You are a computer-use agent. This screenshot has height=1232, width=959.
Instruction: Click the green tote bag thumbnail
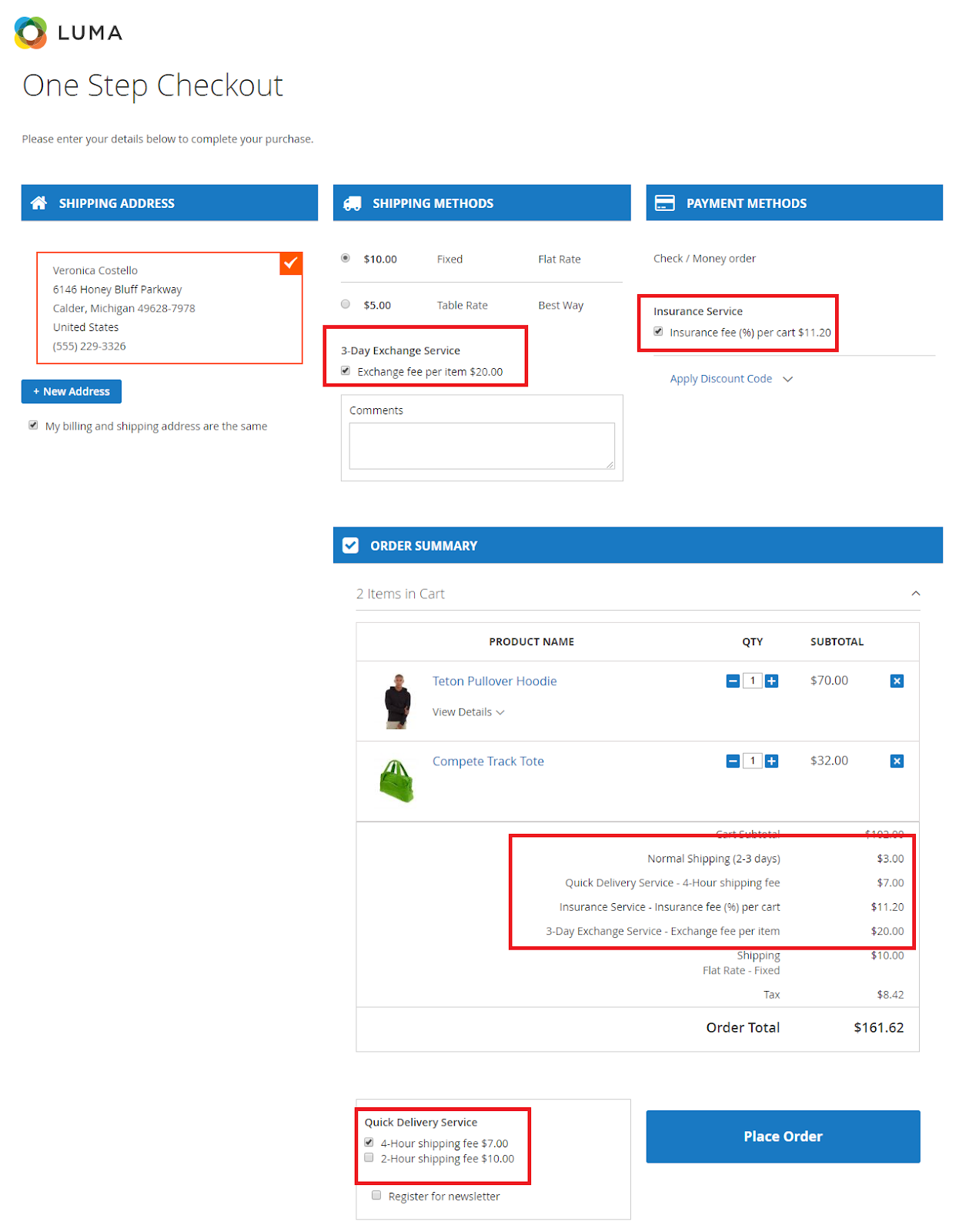point(397,780)
